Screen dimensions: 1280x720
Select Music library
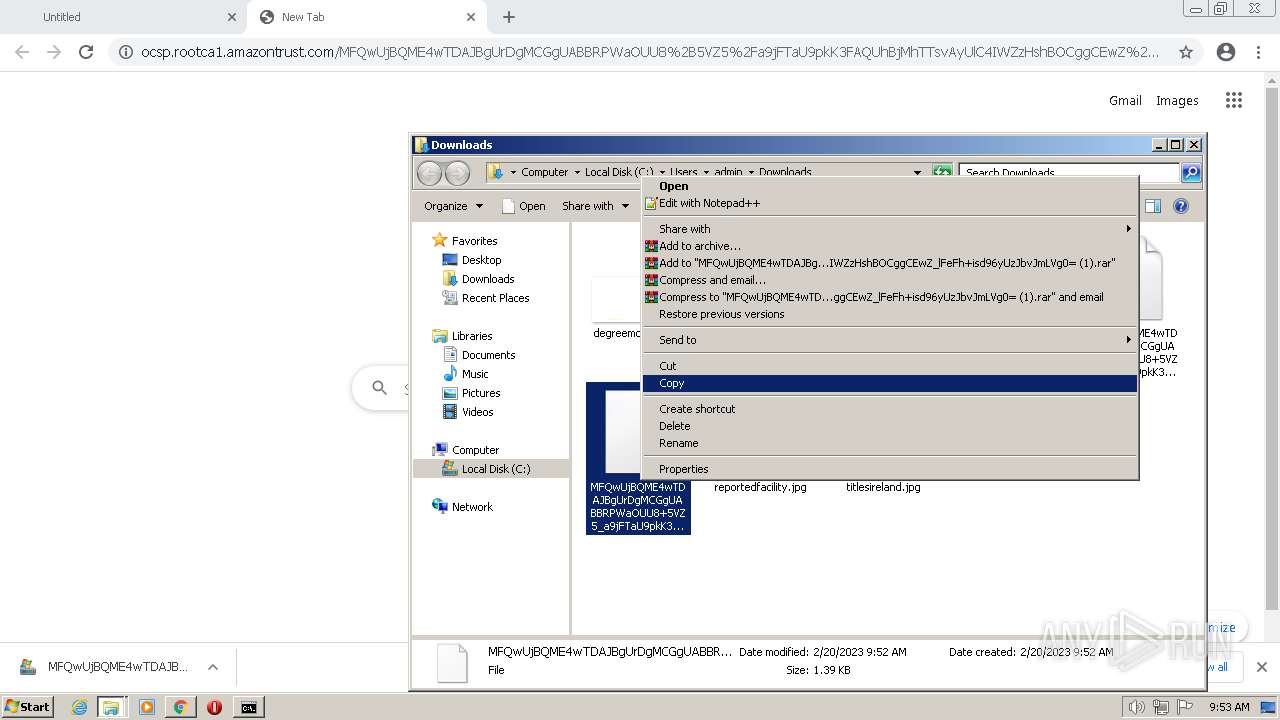pos(465,374)
